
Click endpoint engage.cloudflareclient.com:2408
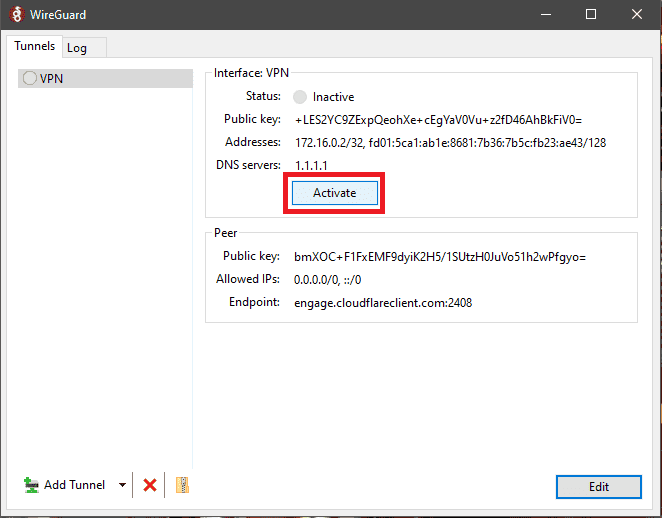(383, 303)
